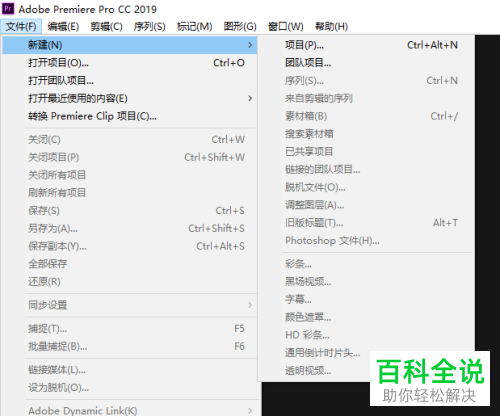Choose 脱机文件(O)... in submenu
Image resolution: width=500 pixels, height=416 pixels.
tap(367, 187)
